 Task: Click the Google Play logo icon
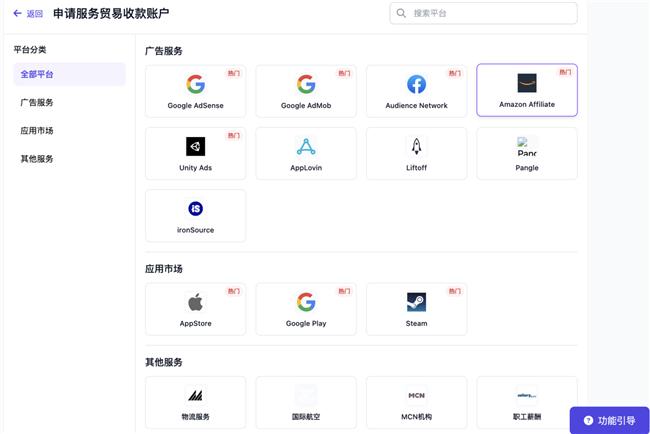306,302
